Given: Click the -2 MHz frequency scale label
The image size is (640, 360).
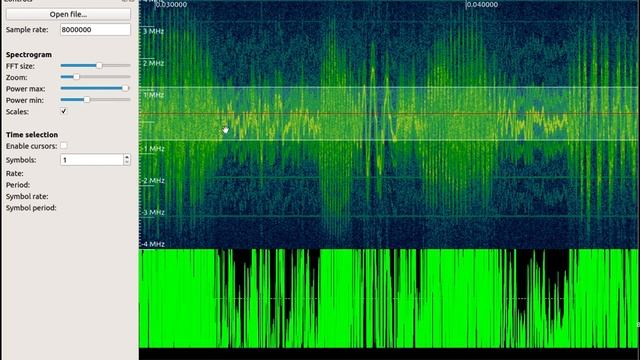Looking at the screenshot, I should coord(153,180).
